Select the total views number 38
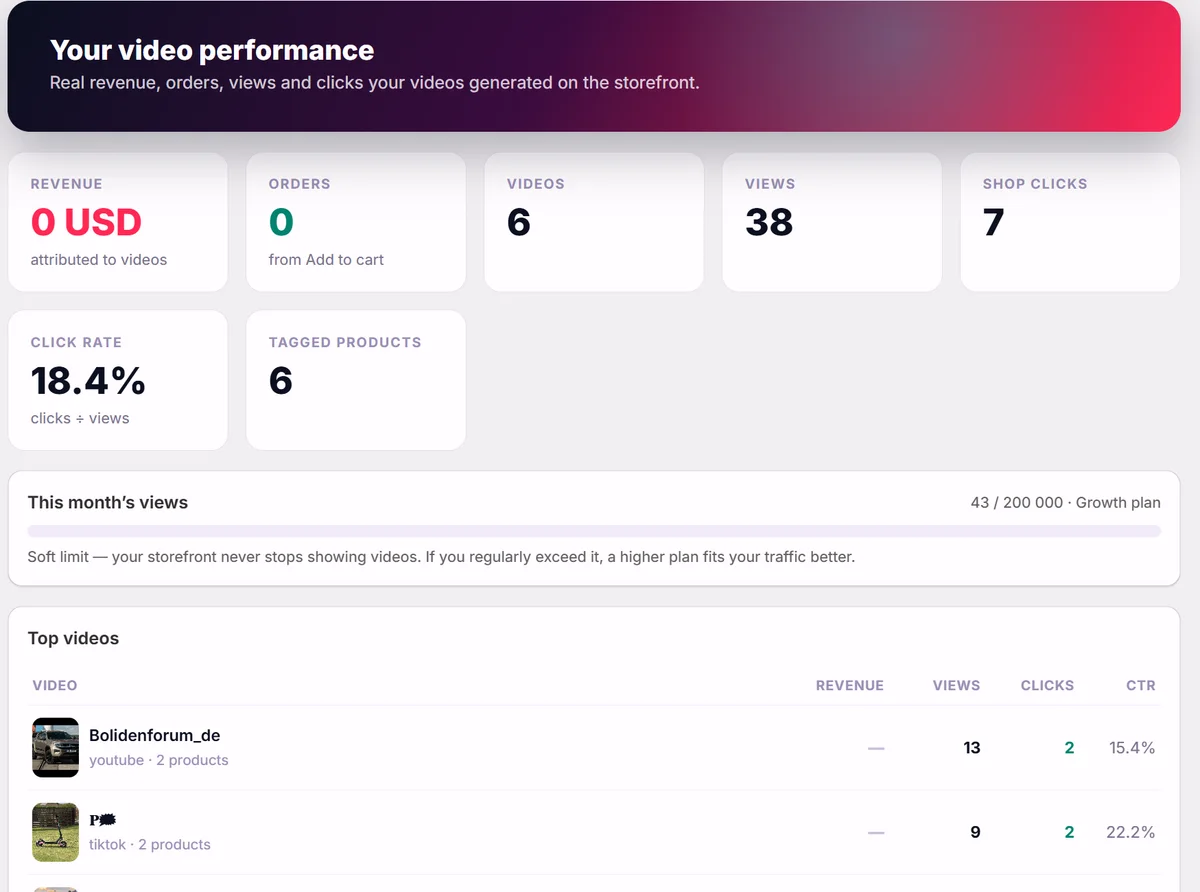 click(x=769, y=222)
